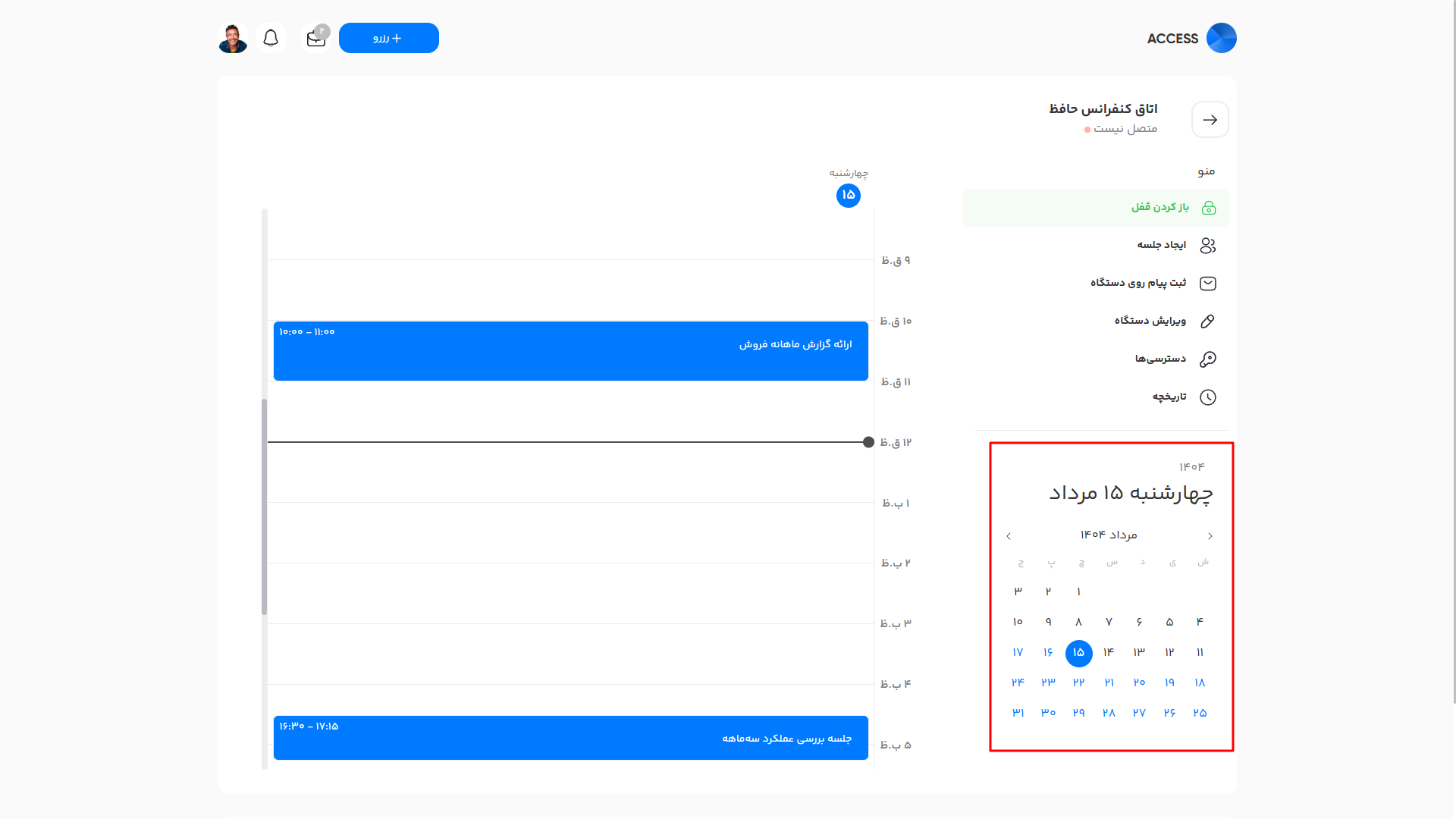
Task: Open the inbox tray icon with badge
Action: click(315, 38)
